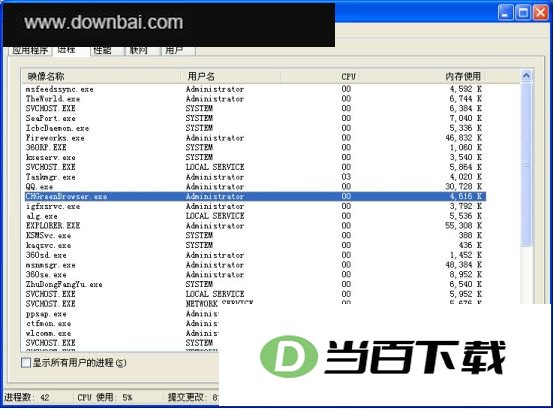Close the Task Manager window

(x=541, y=13)
